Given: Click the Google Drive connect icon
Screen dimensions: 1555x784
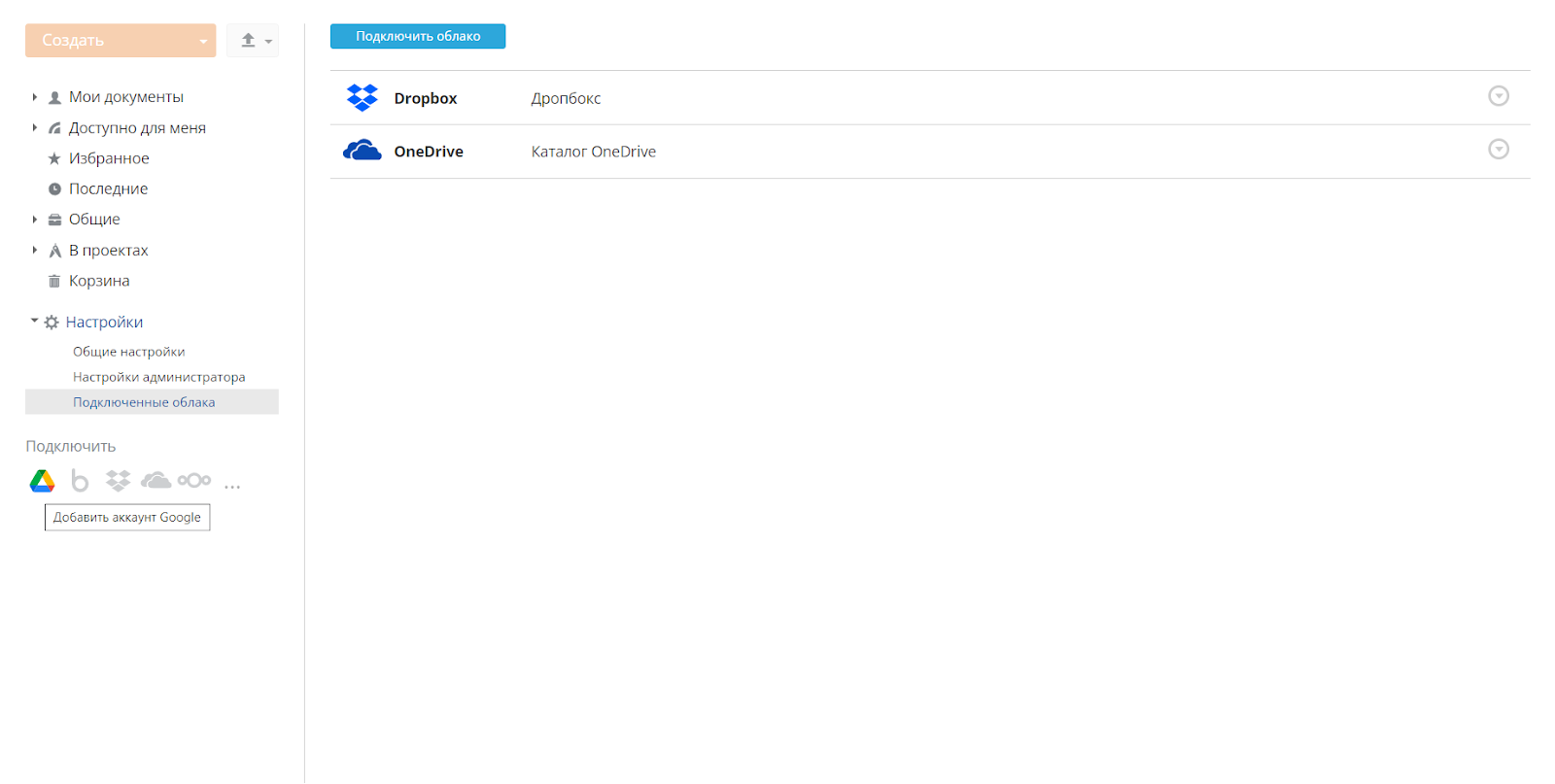Looking at the screenshot, I should 42,481.
